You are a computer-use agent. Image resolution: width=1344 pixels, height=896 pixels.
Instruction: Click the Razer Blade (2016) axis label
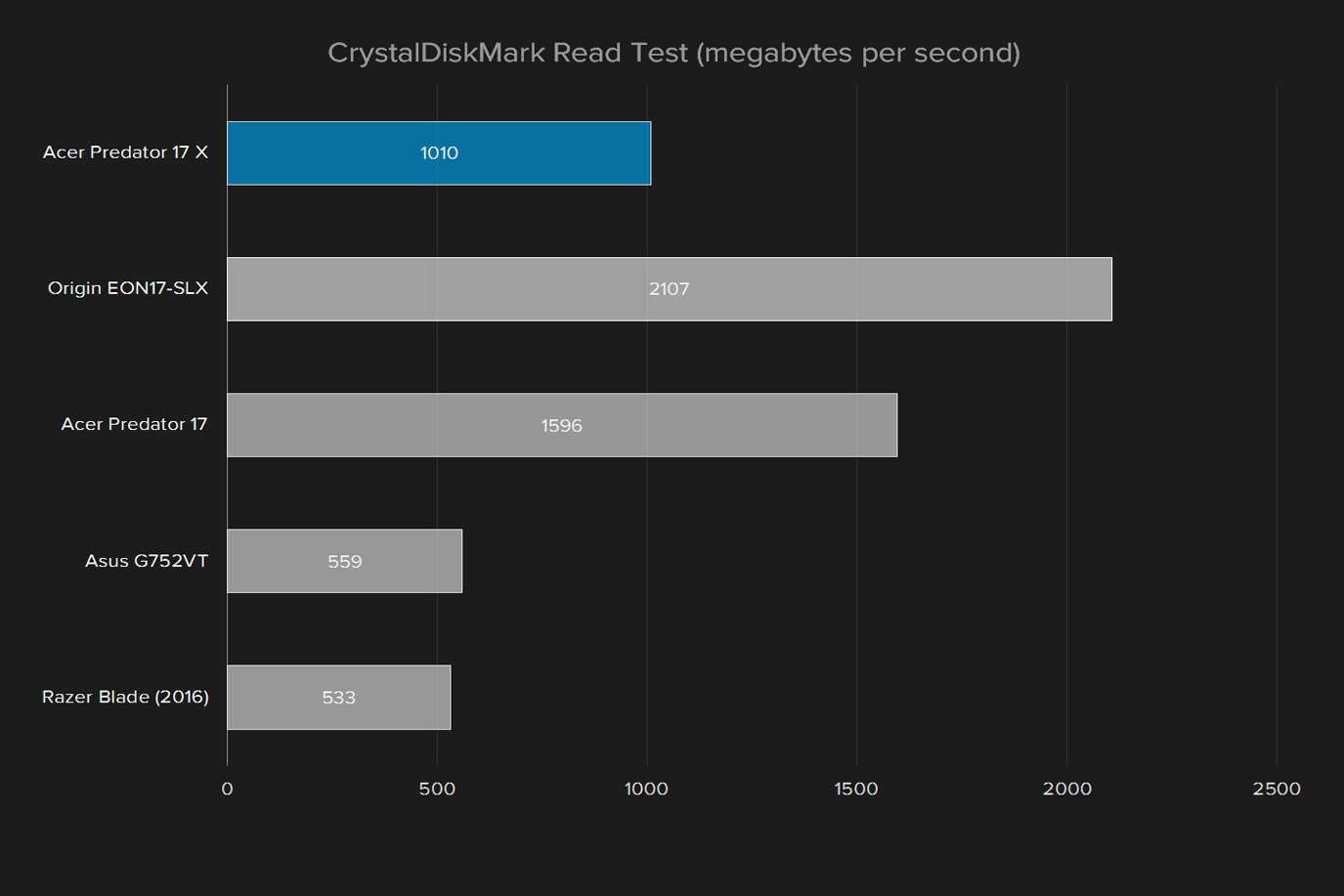(125, 697)
